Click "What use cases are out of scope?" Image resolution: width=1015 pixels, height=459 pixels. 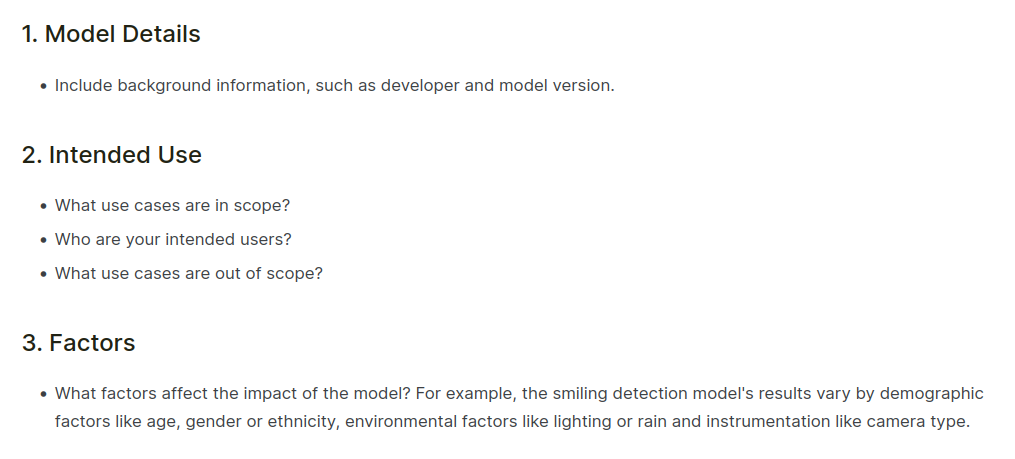[188, 273]
